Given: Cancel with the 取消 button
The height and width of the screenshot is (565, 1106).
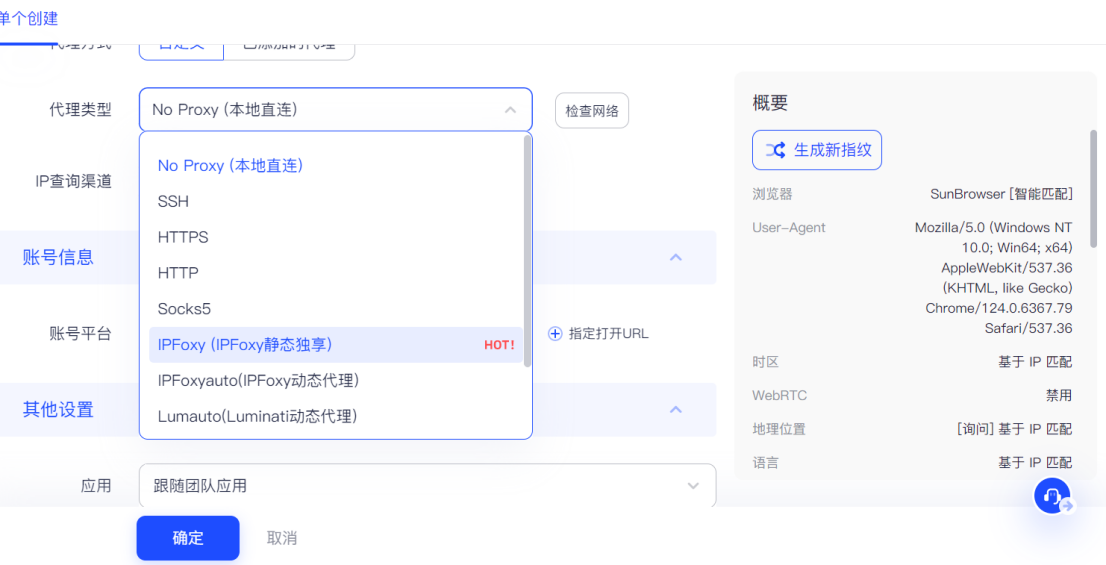Looking at the screenshot, I should (x=281, y=538).
